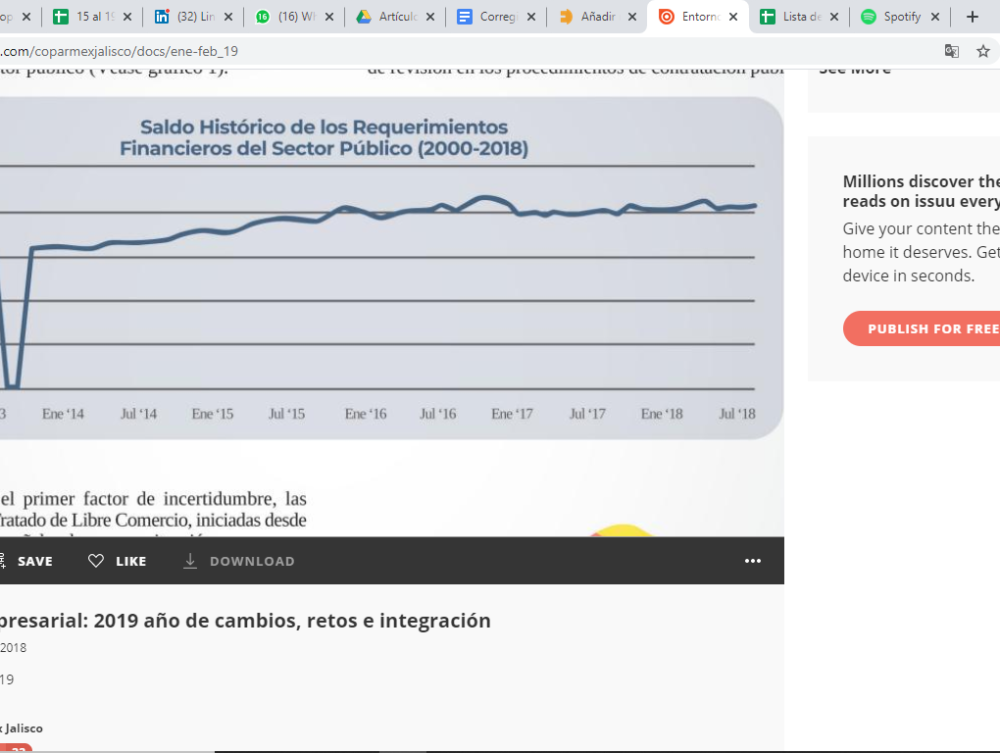Close the LinkedIn tab
This screenshot has height=753, width=1000.
point(228,17)
